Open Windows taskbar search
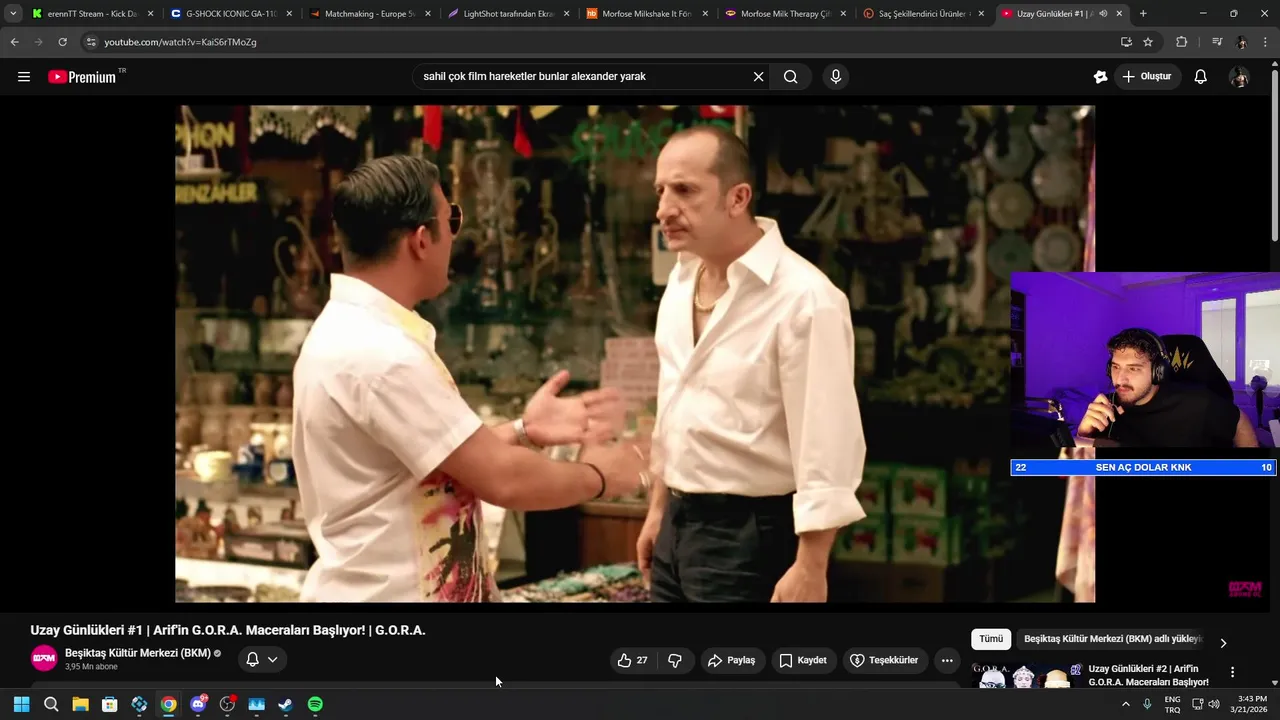Screen dimensions: 1280x720 coord(51,704)
